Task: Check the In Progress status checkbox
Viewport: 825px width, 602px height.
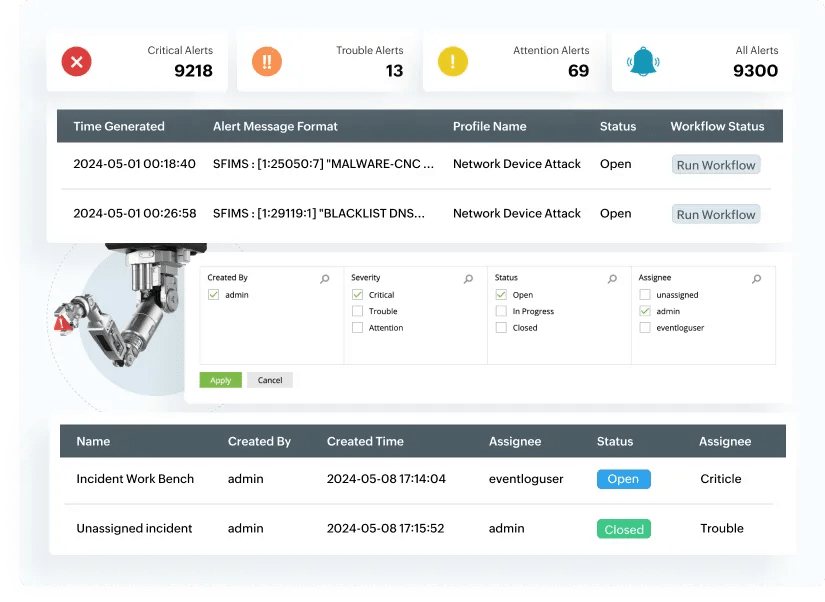Action: coord(501,311)
